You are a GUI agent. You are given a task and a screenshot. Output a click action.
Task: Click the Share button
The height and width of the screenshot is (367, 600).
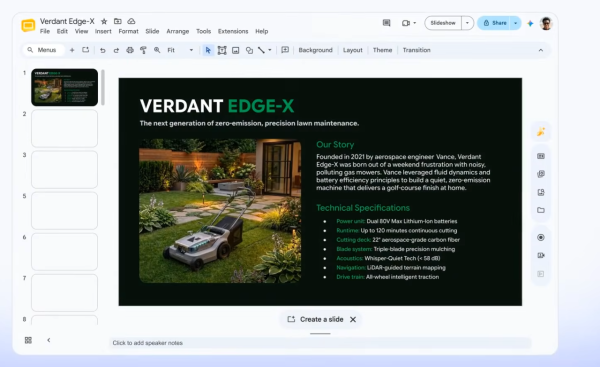tap(494, 23)
